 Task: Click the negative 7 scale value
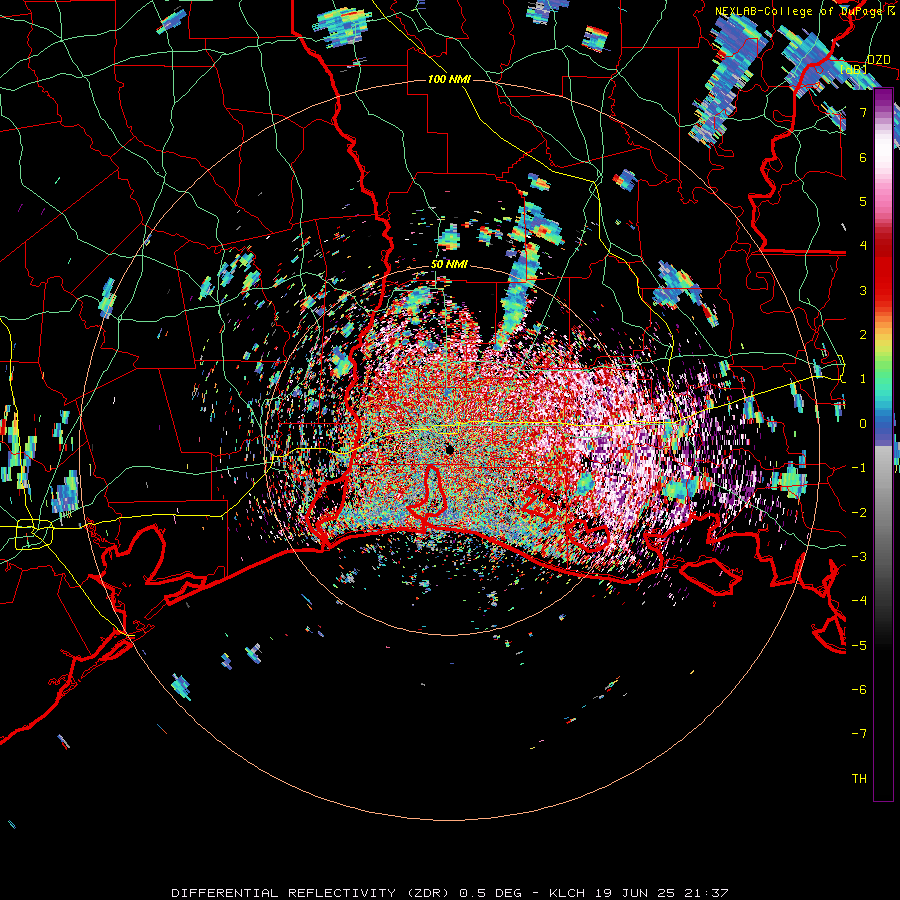click(859, 734)
